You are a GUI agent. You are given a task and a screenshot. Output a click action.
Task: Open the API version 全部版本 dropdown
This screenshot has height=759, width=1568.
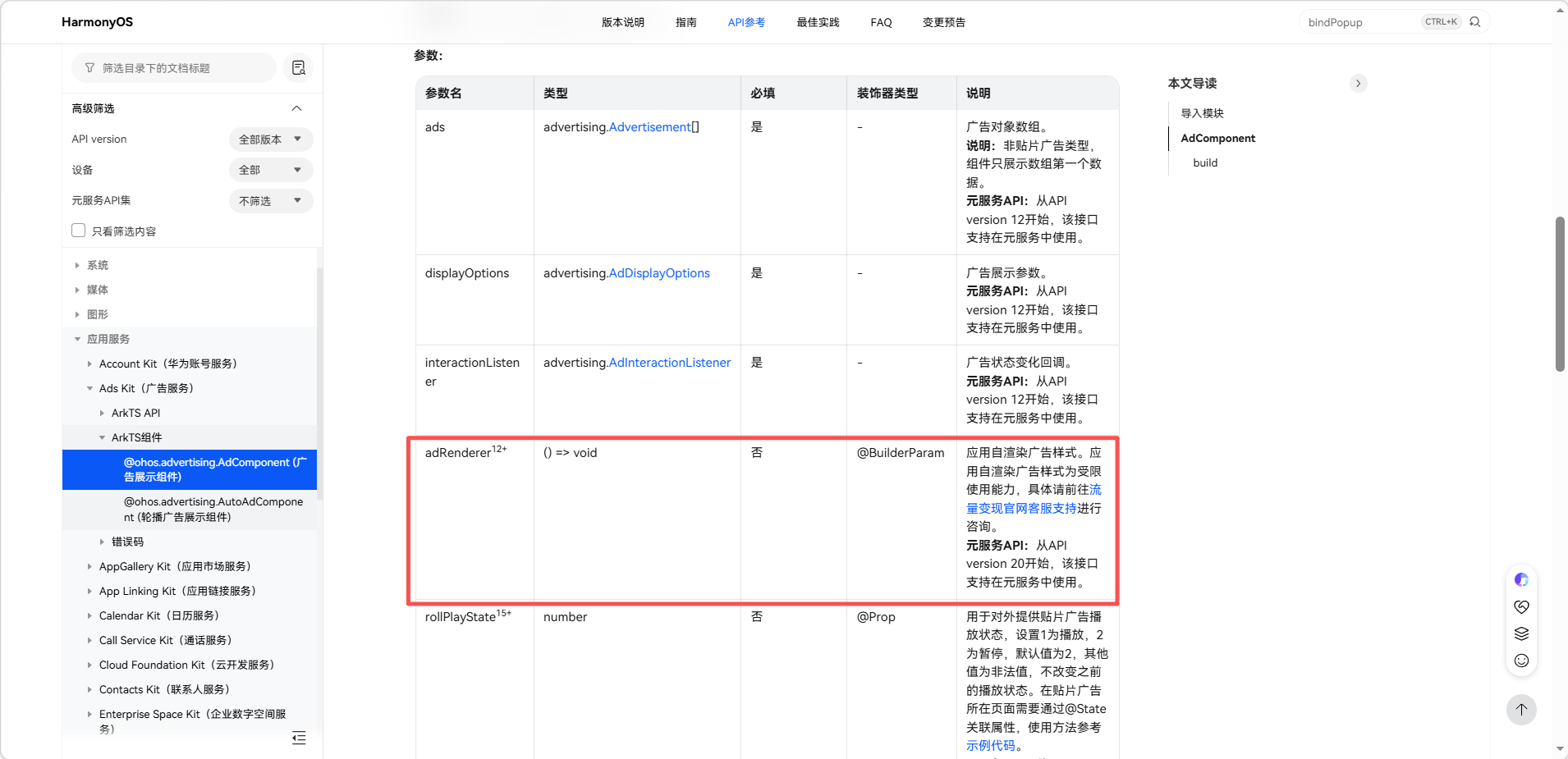coord(270,139)
